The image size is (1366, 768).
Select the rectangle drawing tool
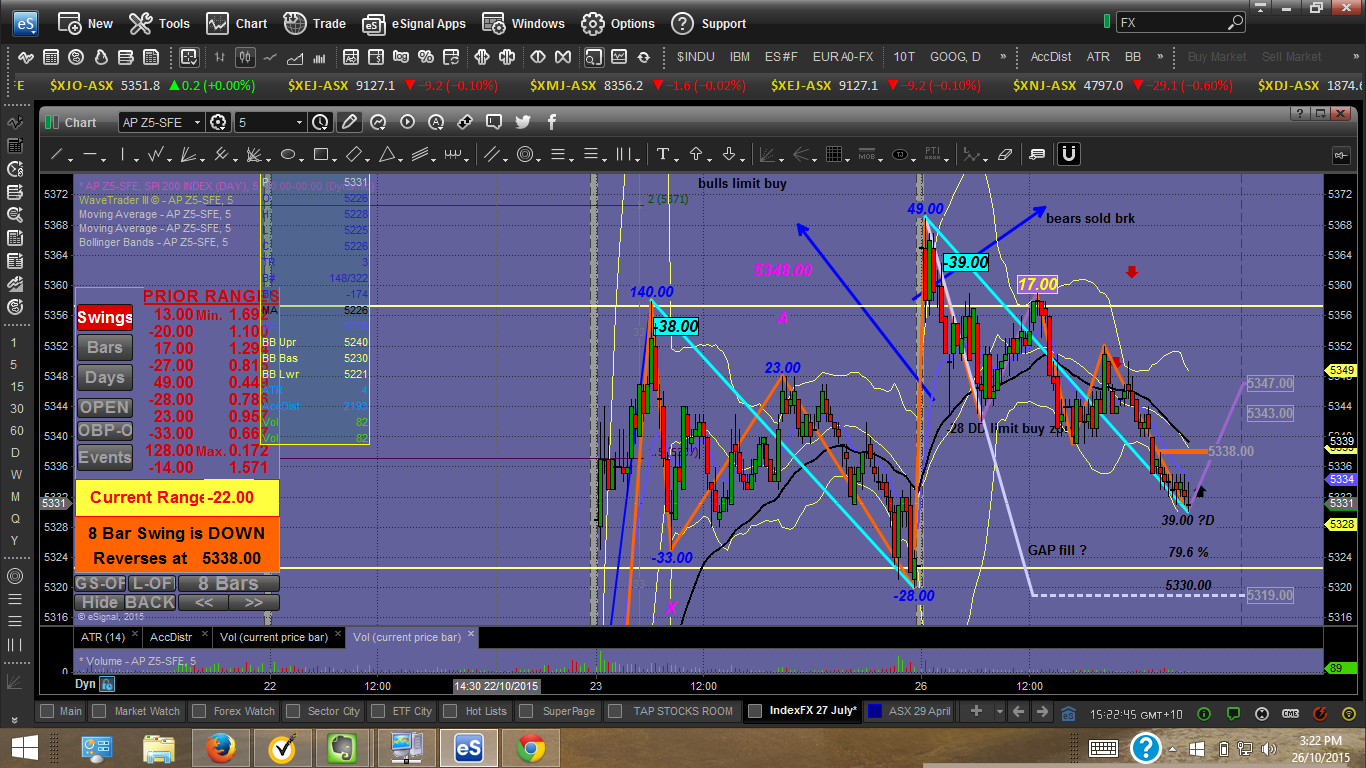pos(320,155)
